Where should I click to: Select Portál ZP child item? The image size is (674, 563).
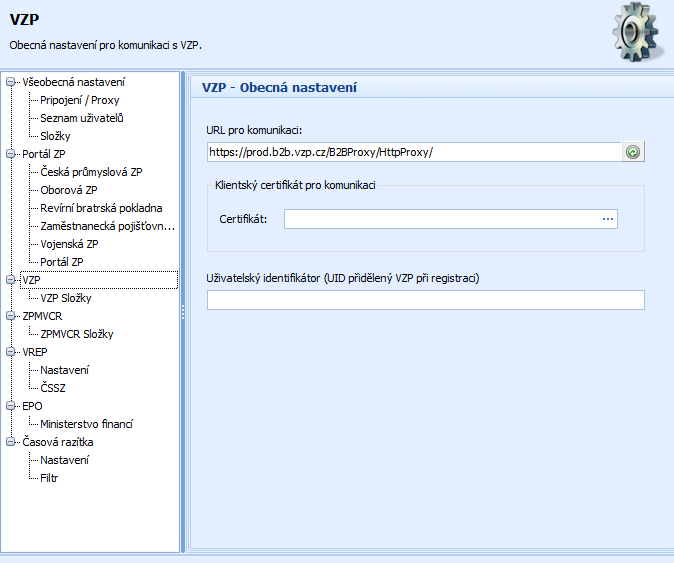(61, 262)
